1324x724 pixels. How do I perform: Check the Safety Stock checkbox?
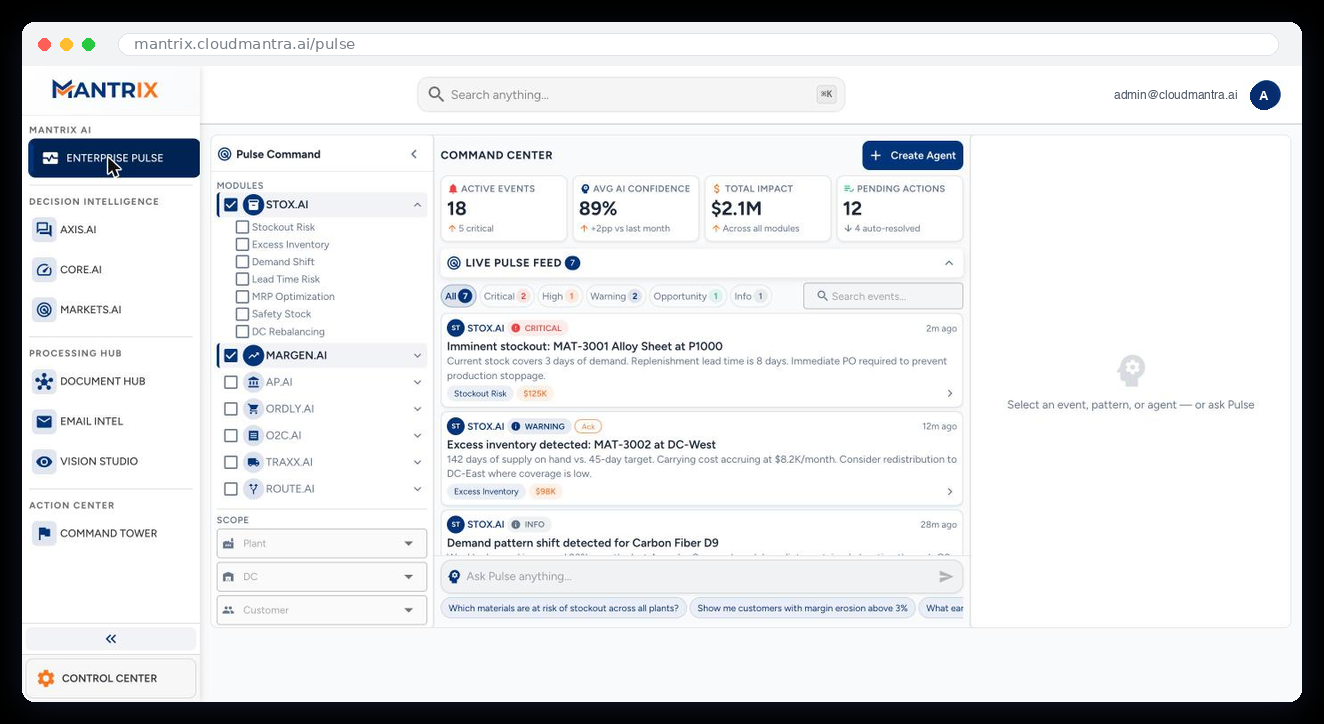click(242, 314)
